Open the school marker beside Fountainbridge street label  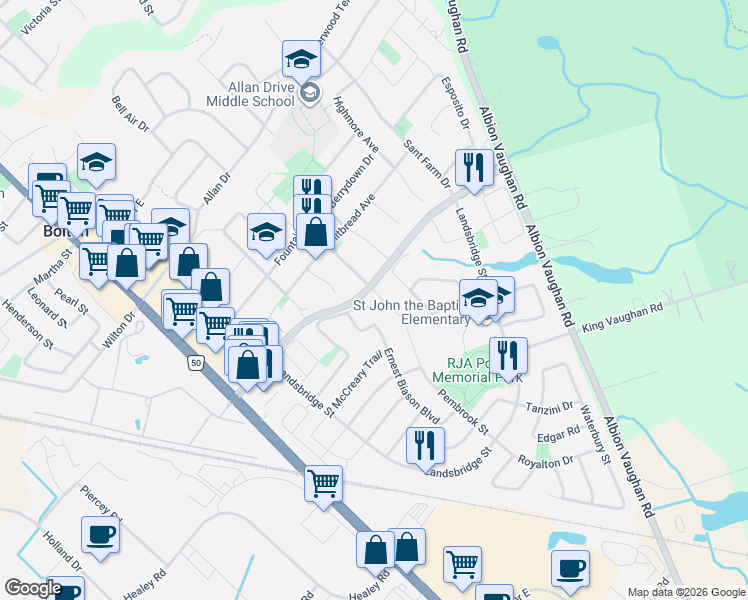pos(266,235)
